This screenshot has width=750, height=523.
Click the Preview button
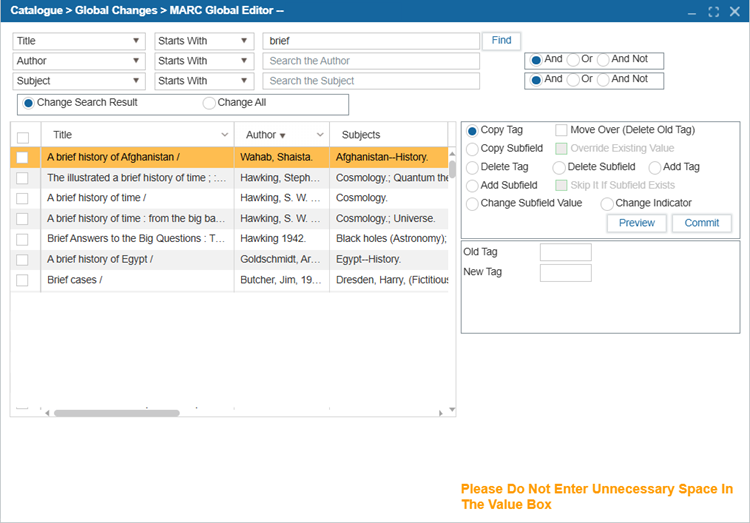pos(637,223)
